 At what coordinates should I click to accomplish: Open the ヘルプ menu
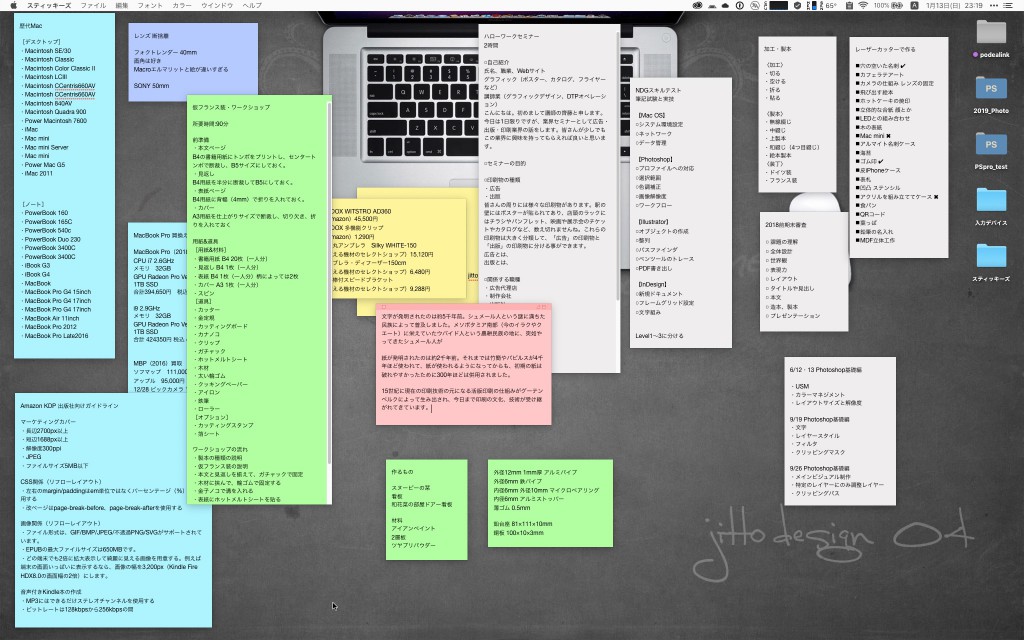tap(252, 5)
